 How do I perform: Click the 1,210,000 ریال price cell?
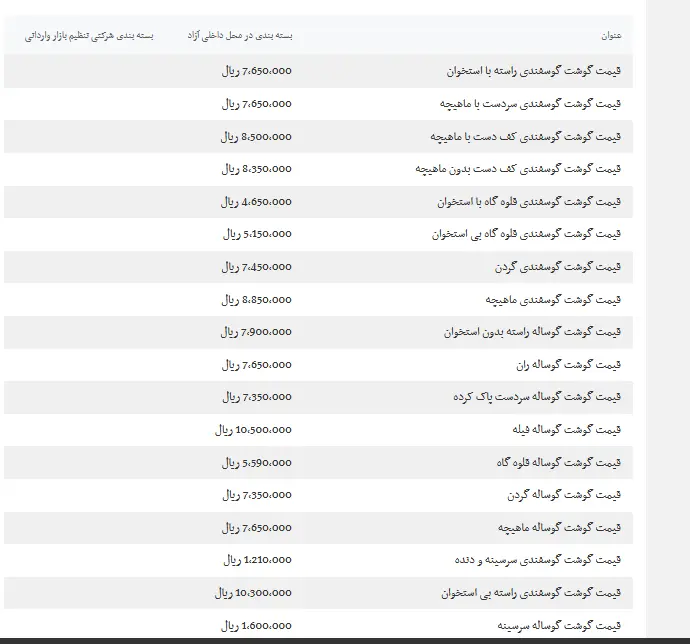click(257, 560)
